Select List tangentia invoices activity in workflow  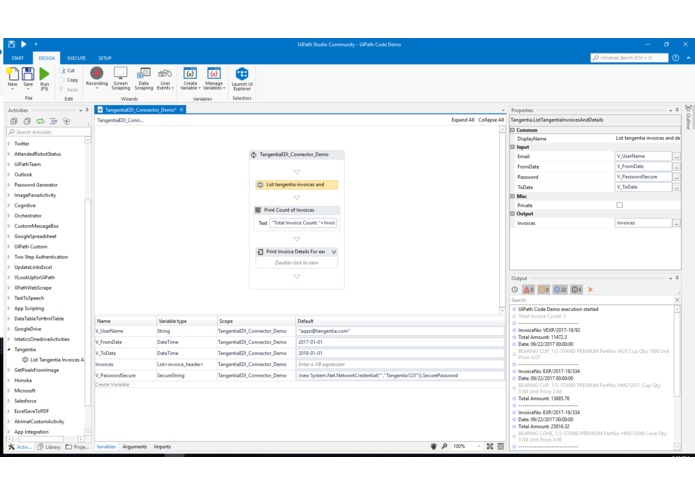coord(297,185)
